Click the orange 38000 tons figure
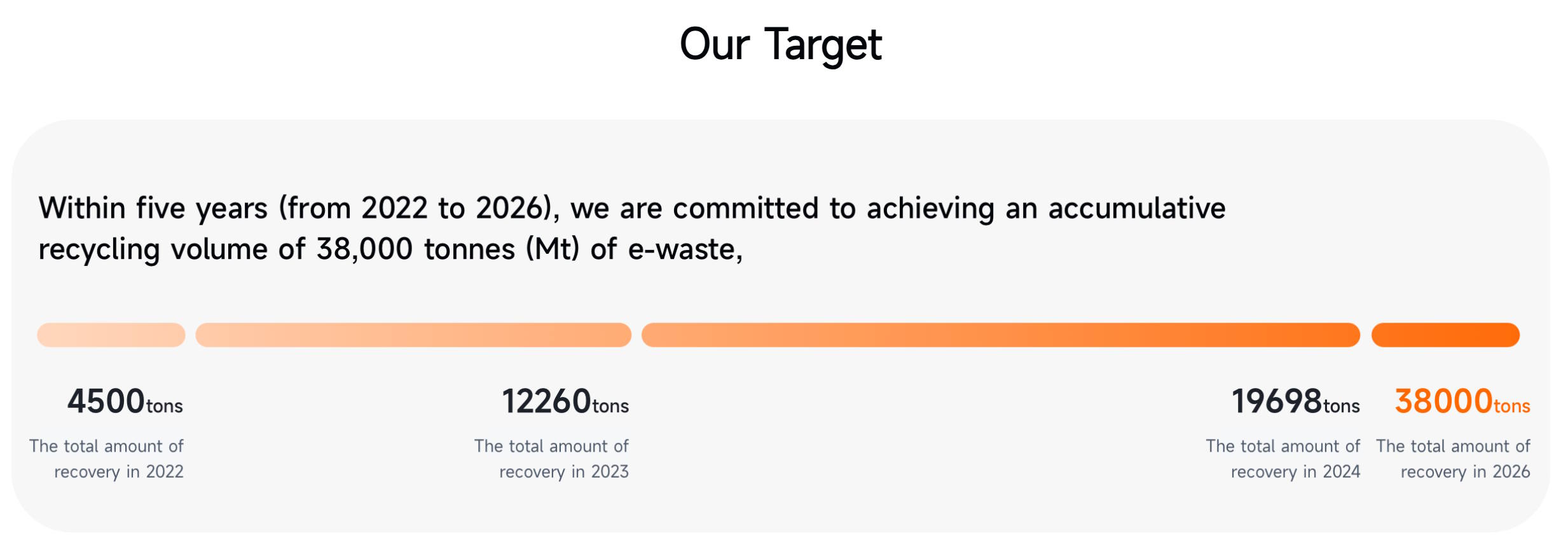Screen dimensions: 1568x549 click(1462, 401)
